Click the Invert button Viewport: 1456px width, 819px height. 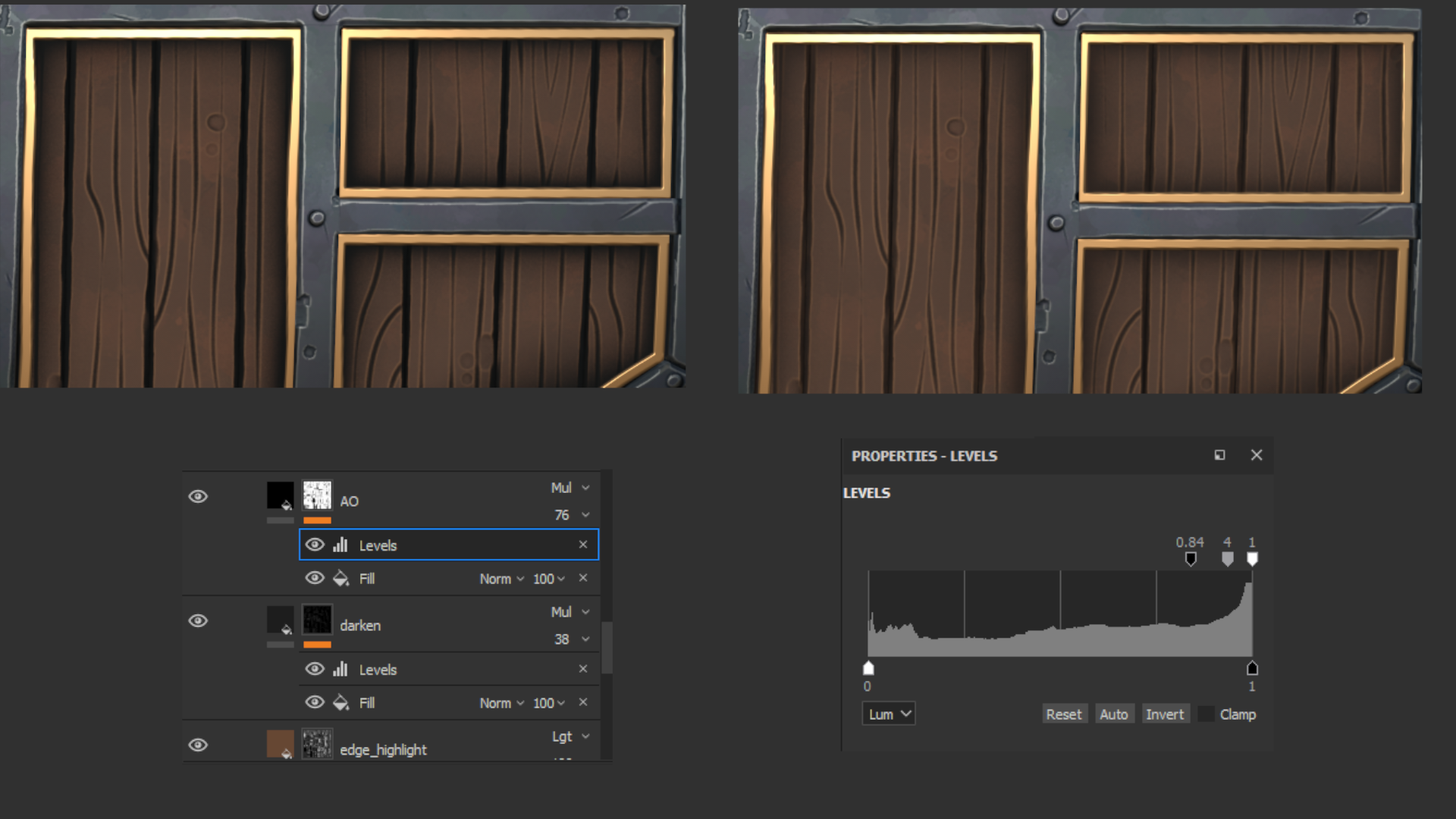pyautogui.click(x=1164, y=714)
